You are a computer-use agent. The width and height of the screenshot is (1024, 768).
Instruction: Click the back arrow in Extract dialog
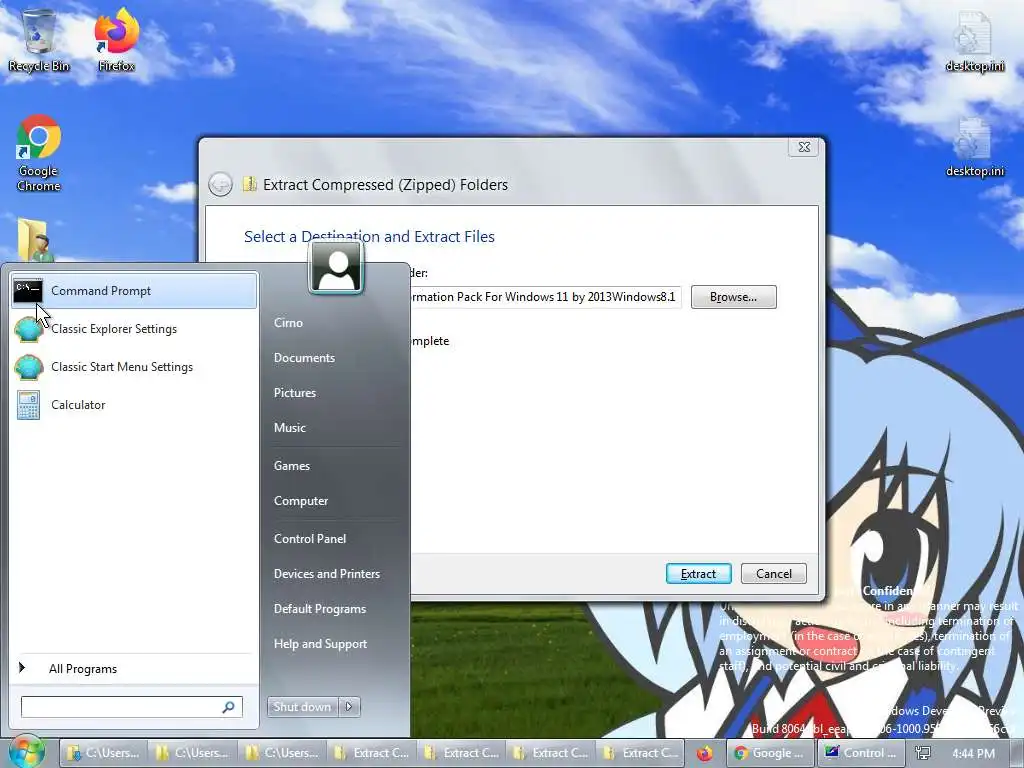tap(220, 184)
